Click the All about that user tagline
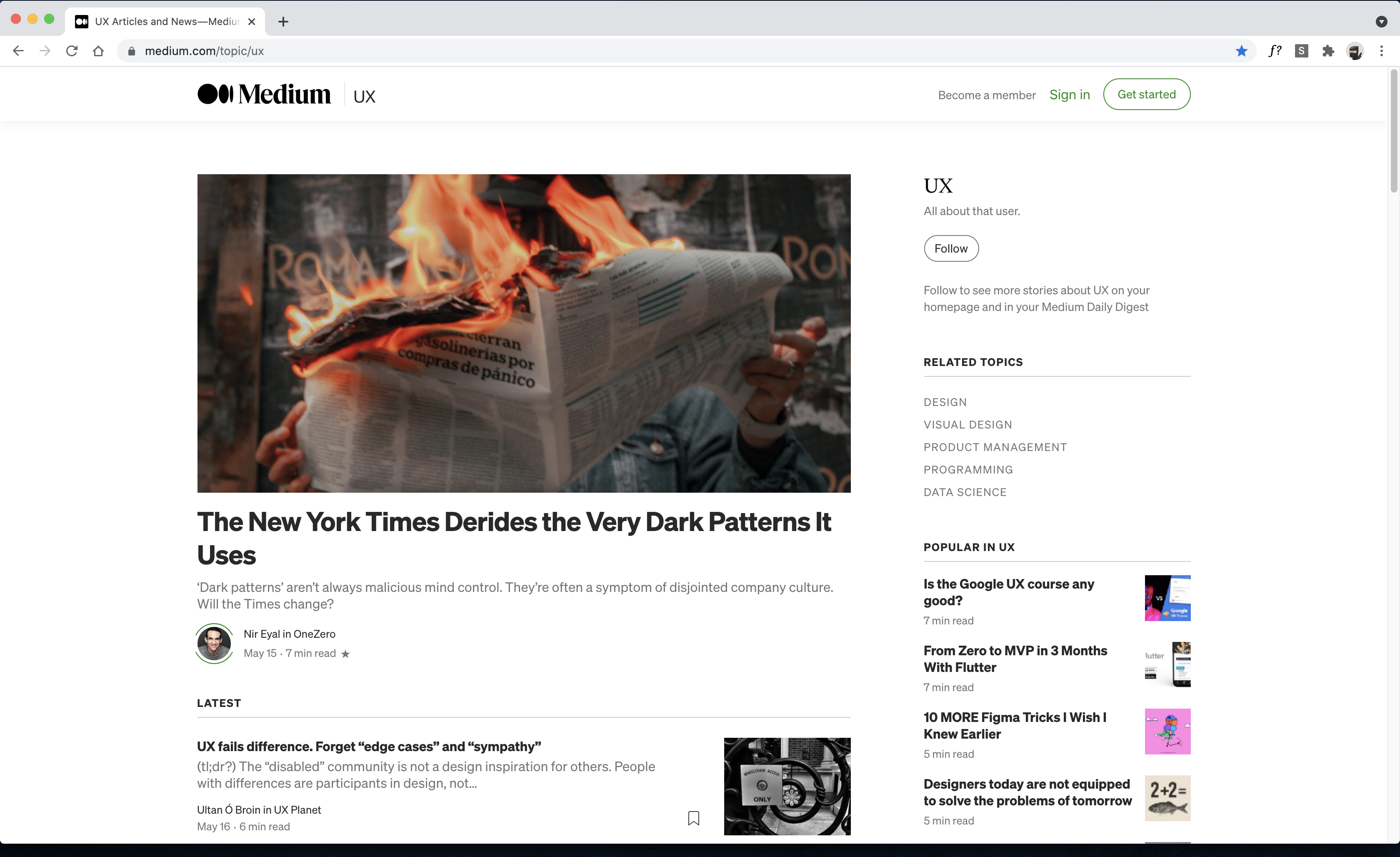 pyautogui.click(x=972, y=211)
